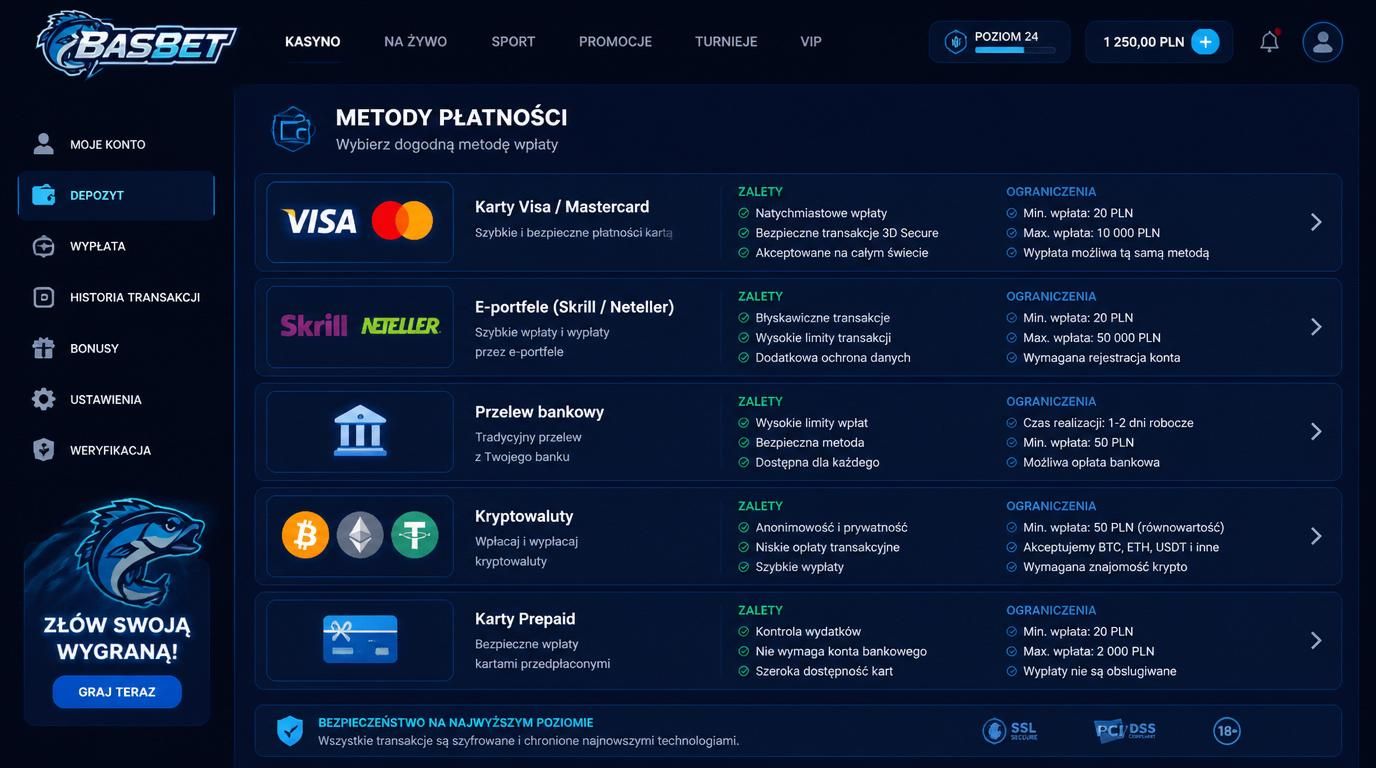
Task: Click the 1 250,00 PLN balance
Action: tap(1144, 42)
